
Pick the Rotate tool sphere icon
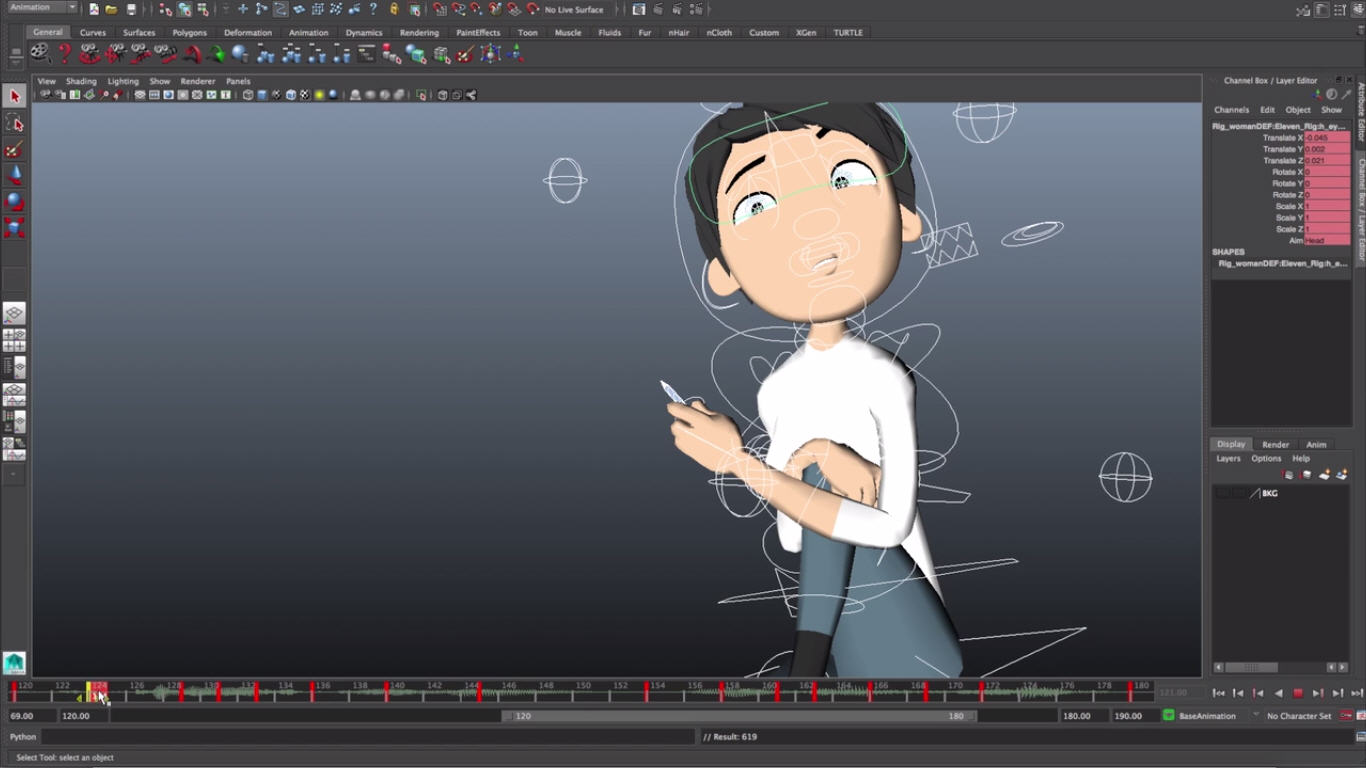tap(14, 201)
